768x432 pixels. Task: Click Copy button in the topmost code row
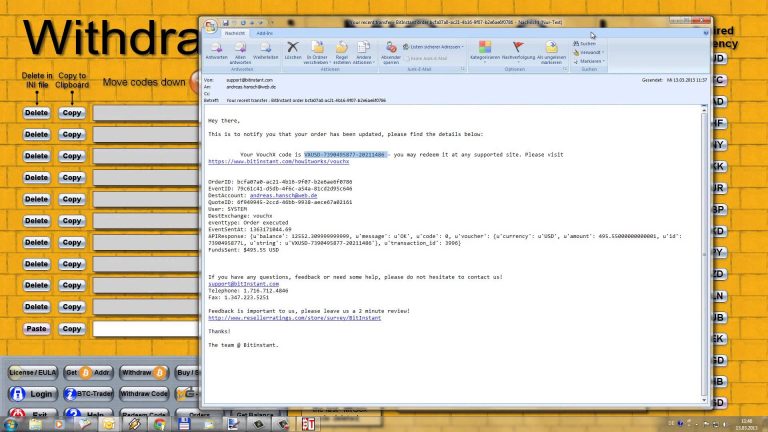click(72, 113)
